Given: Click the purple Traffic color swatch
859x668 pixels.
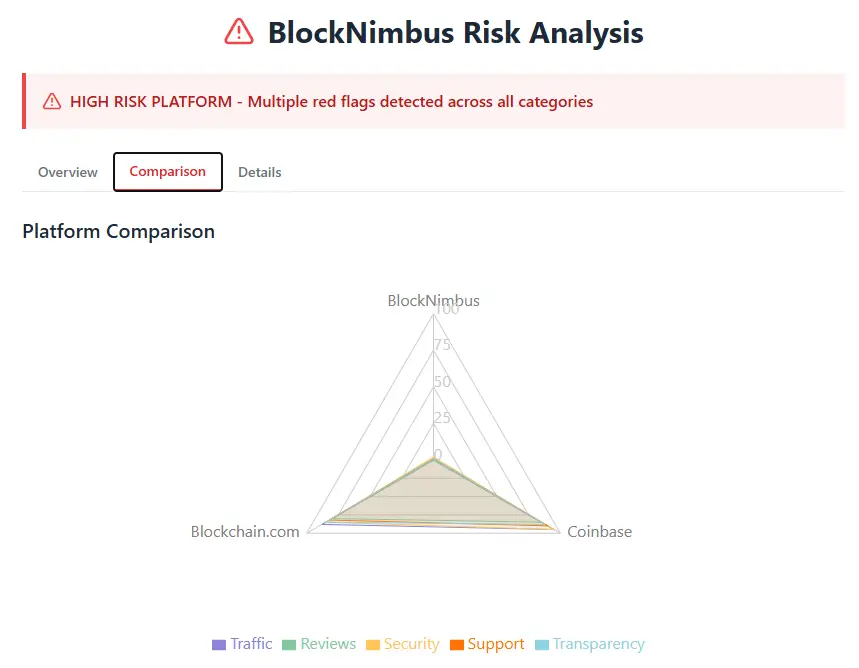Looking at the screenshot, I should pyautogui.click(x=217, y=644).
